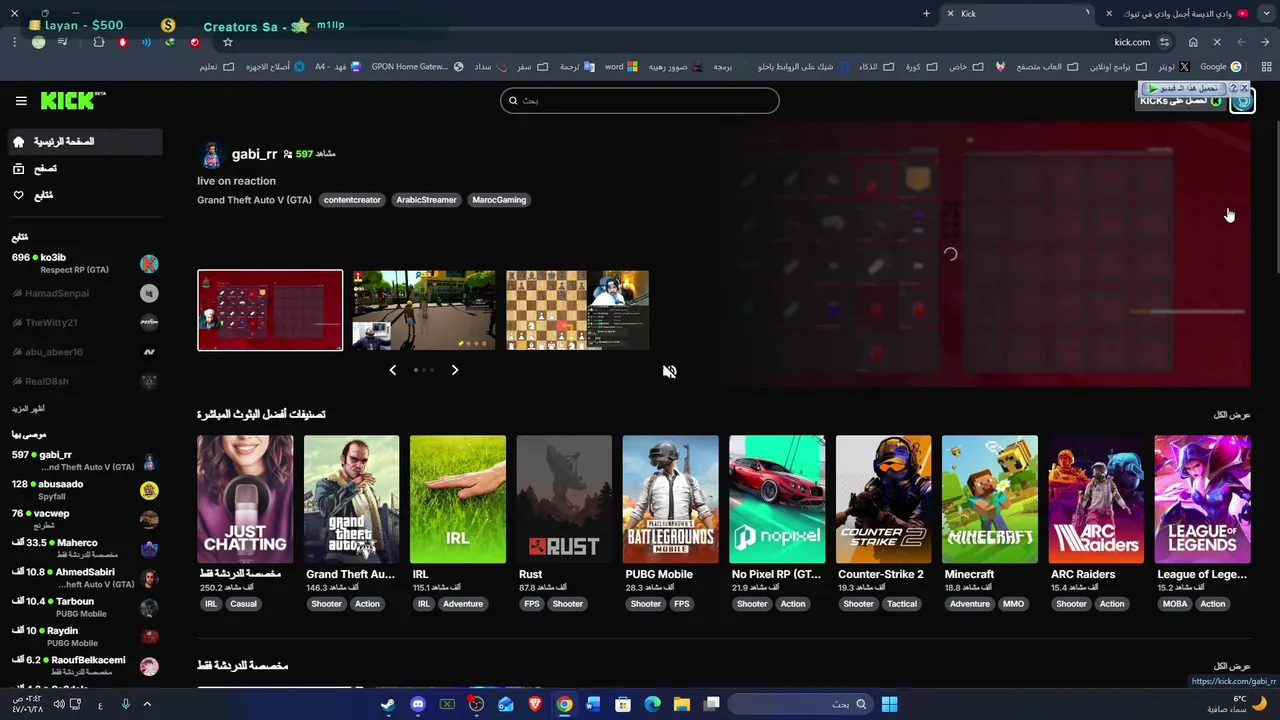1280x720 pixels.
Task: Click the browser forward arrow
Action: [x=1241, y=42]
